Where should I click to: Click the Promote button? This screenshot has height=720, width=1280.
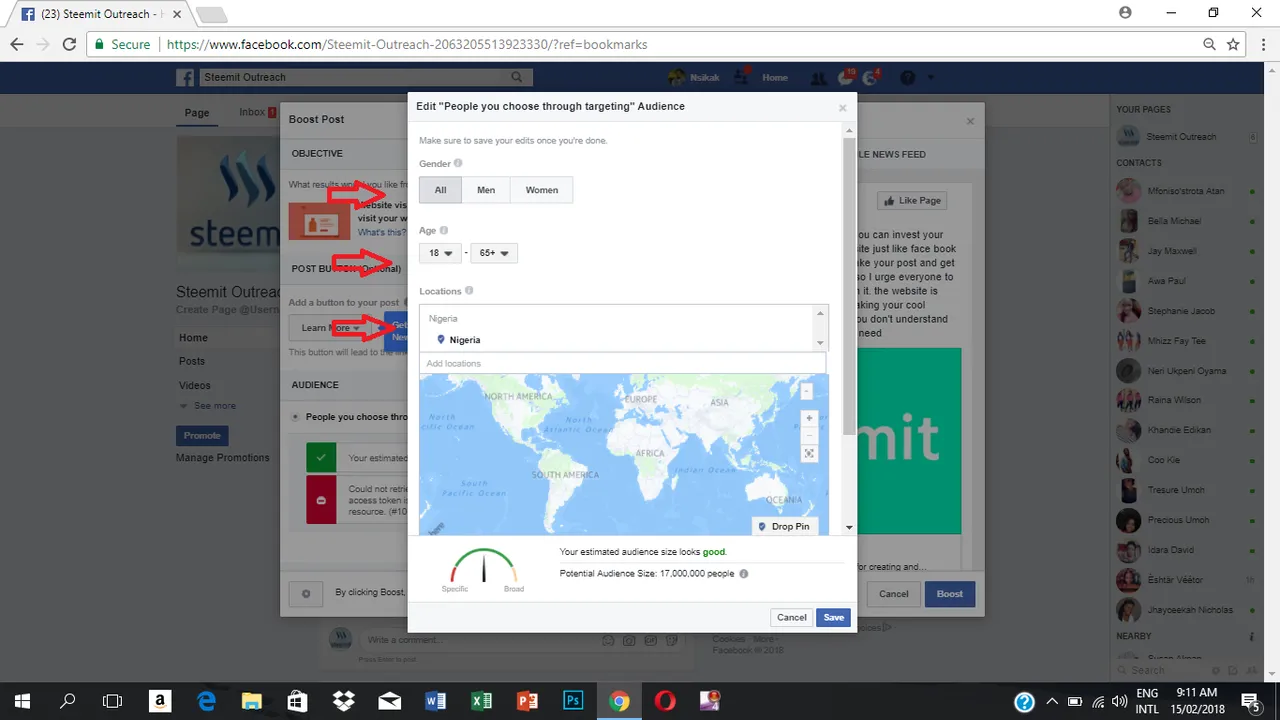click(202, 435)
